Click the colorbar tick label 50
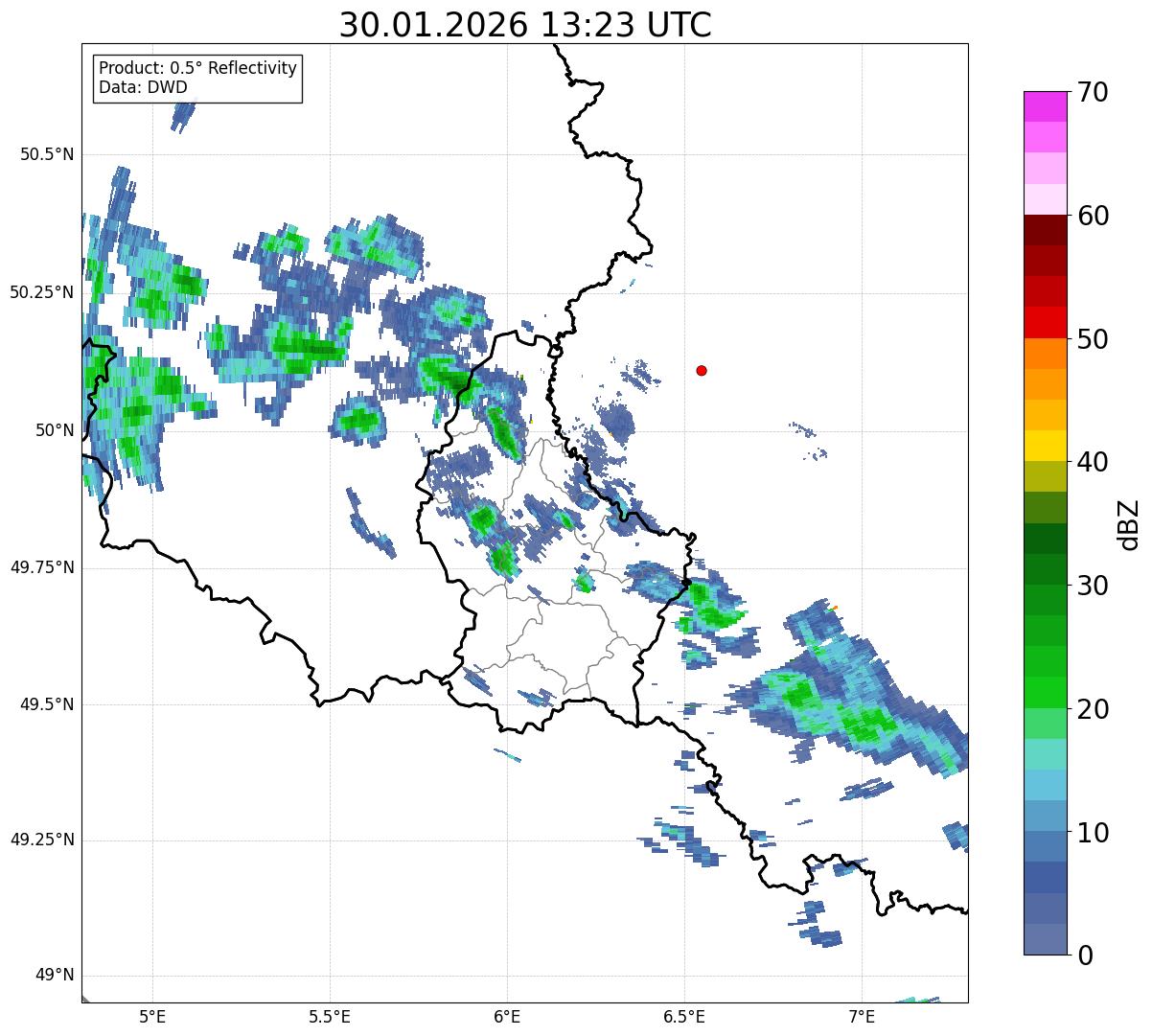Screen dimensions: 1152x1036 pyautogui.click(x=1093, y=339)
